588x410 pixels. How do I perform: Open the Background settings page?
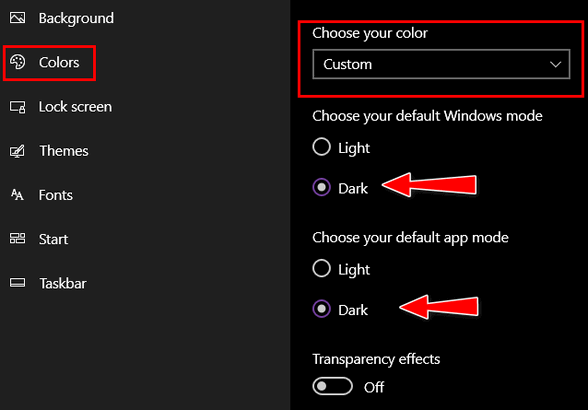tap(76, 18)
